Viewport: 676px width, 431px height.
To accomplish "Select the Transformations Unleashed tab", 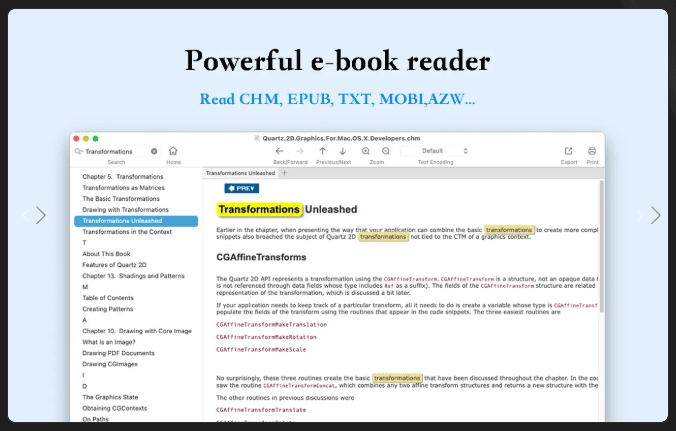I will click(x=240, y=173).
